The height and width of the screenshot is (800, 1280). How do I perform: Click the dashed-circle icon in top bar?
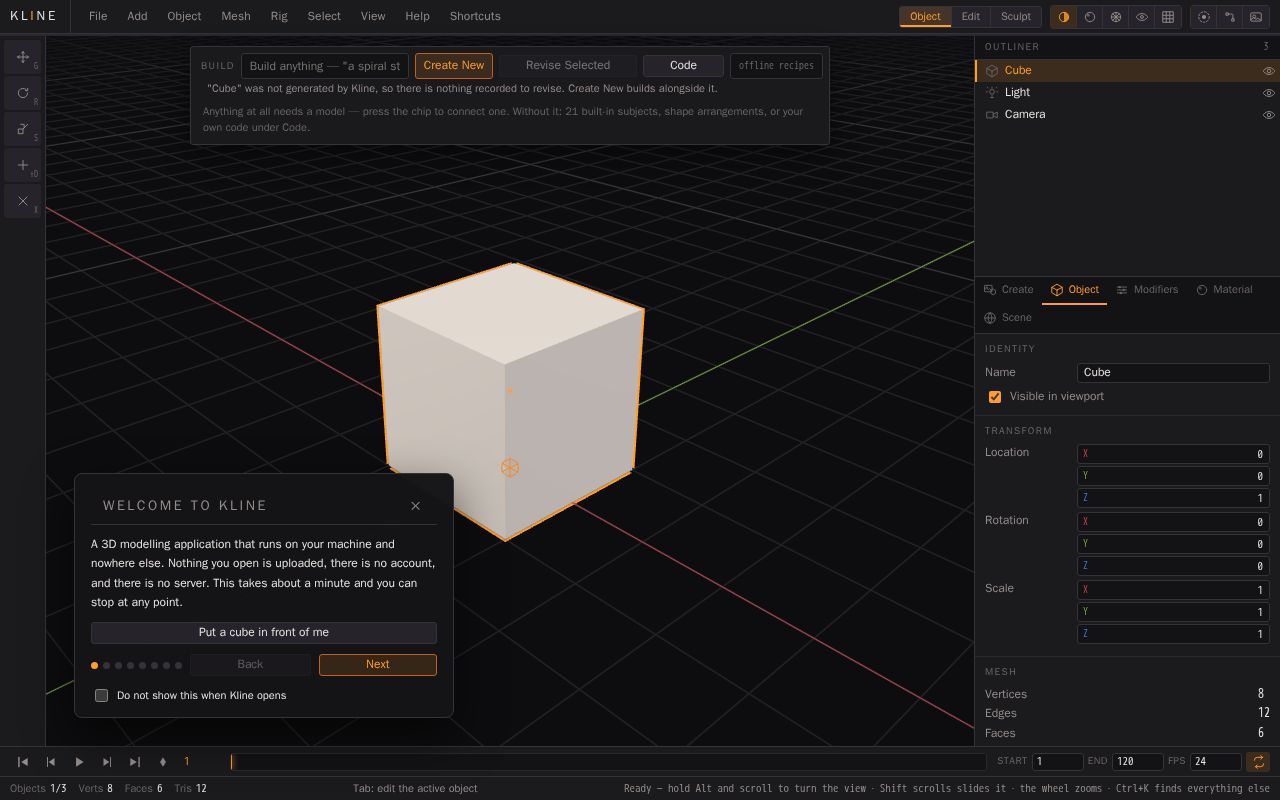tap(1204, 17)
